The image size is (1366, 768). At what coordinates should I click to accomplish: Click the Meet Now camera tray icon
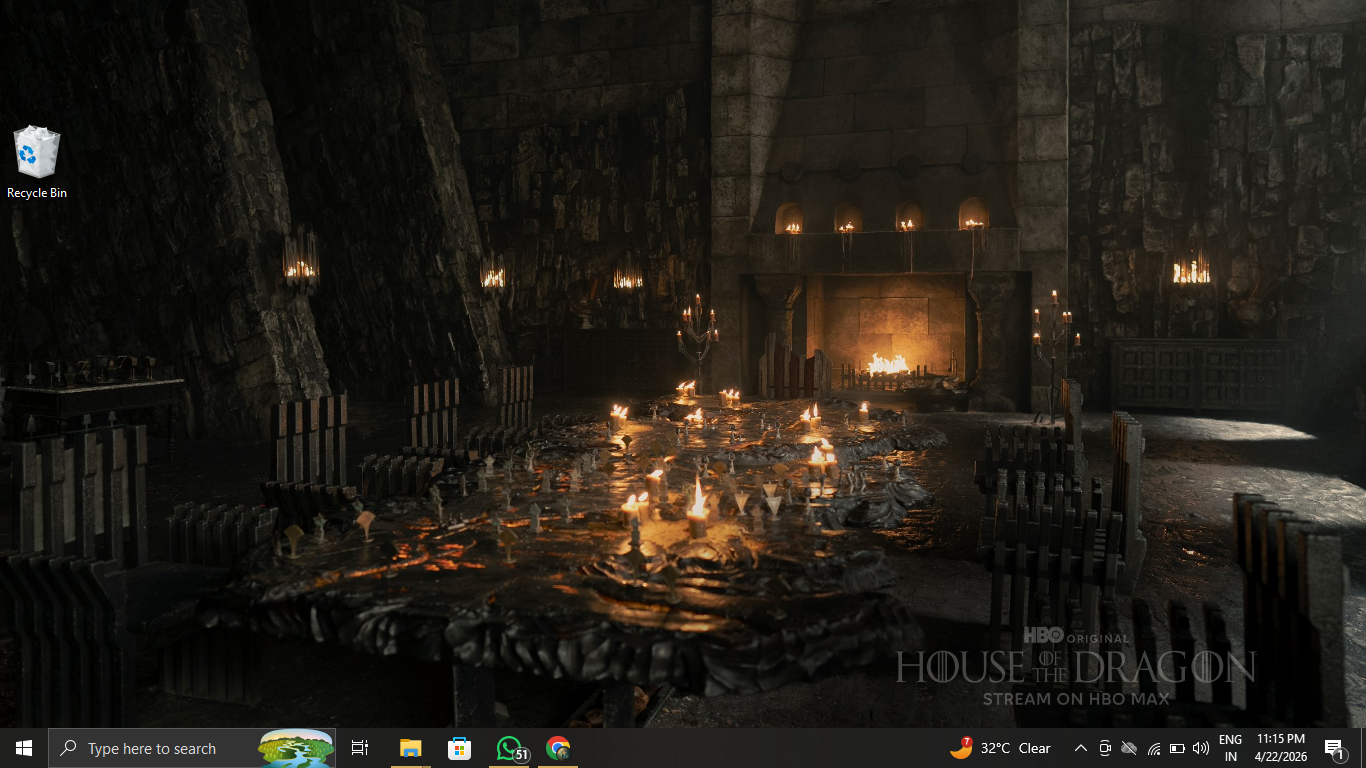1105,748
